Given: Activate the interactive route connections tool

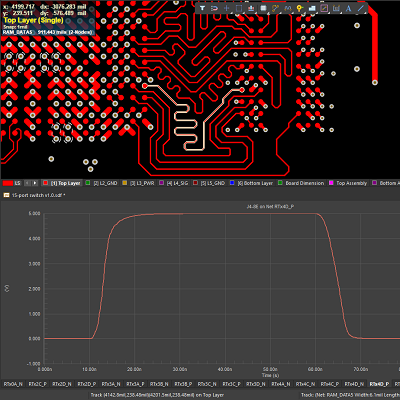Looking at the screenshot, I should pos(275,8).
